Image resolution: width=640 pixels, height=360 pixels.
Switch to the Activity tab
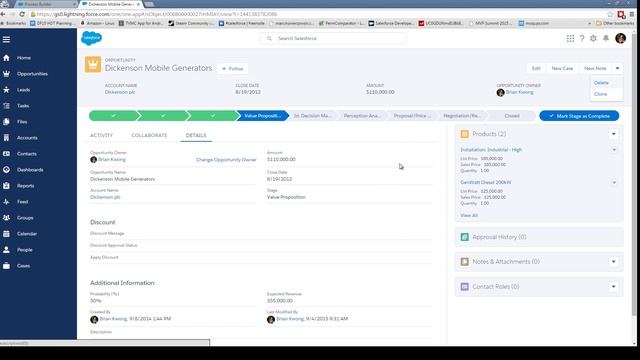(101, 136)
